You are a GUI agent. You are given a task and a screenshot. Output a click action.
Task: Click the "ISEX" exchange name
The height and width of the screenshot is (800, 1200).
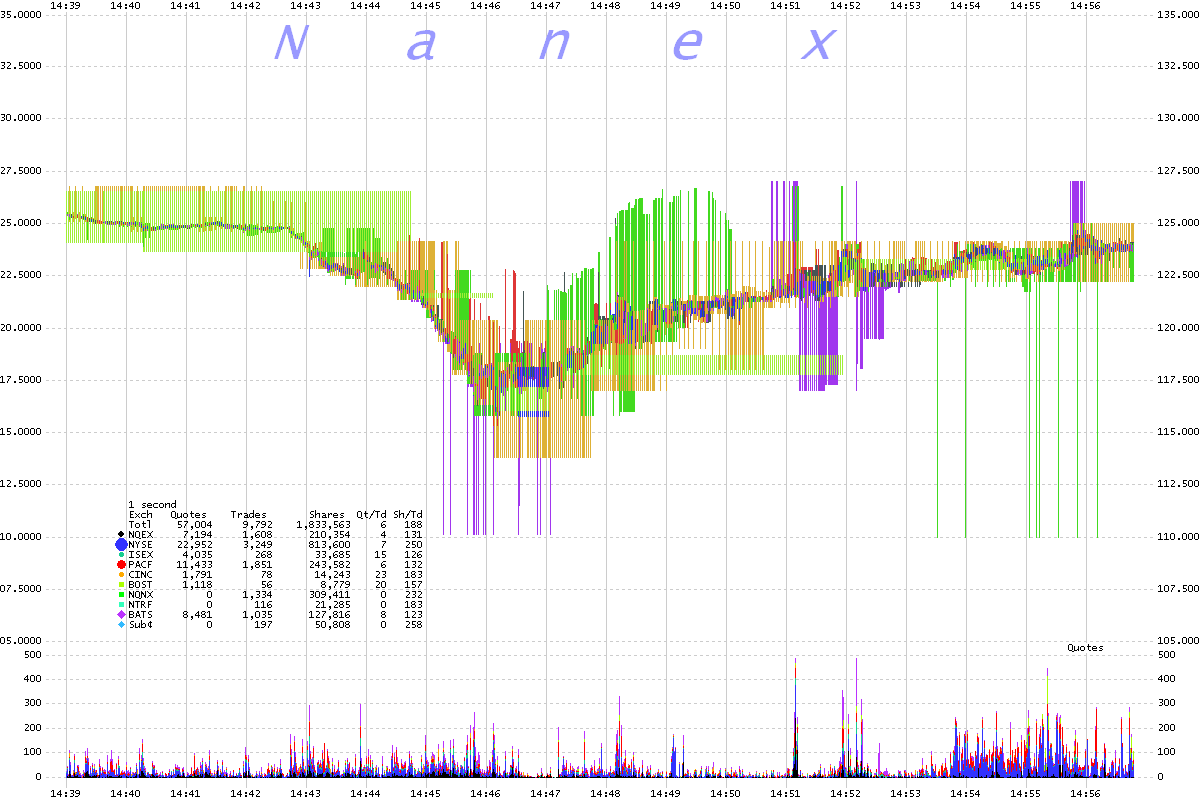(140, 554)
